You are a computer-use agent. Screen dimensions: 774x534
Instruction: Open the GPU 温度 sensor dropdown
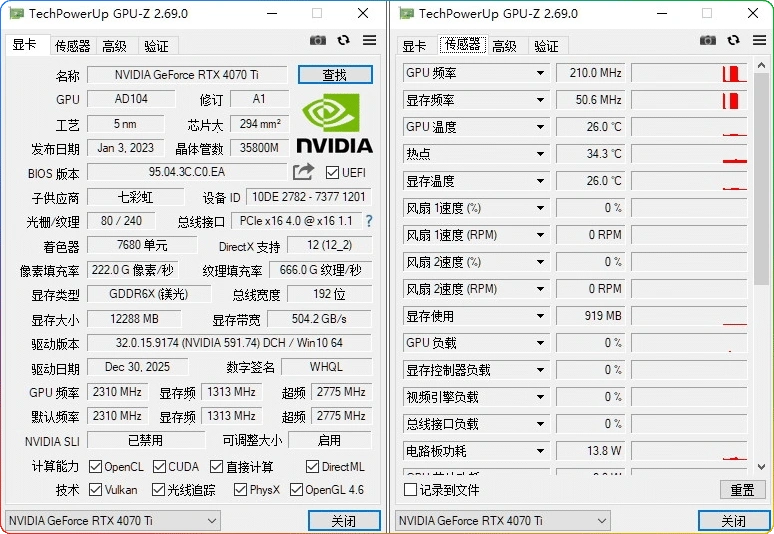click(x=541, y=127)
